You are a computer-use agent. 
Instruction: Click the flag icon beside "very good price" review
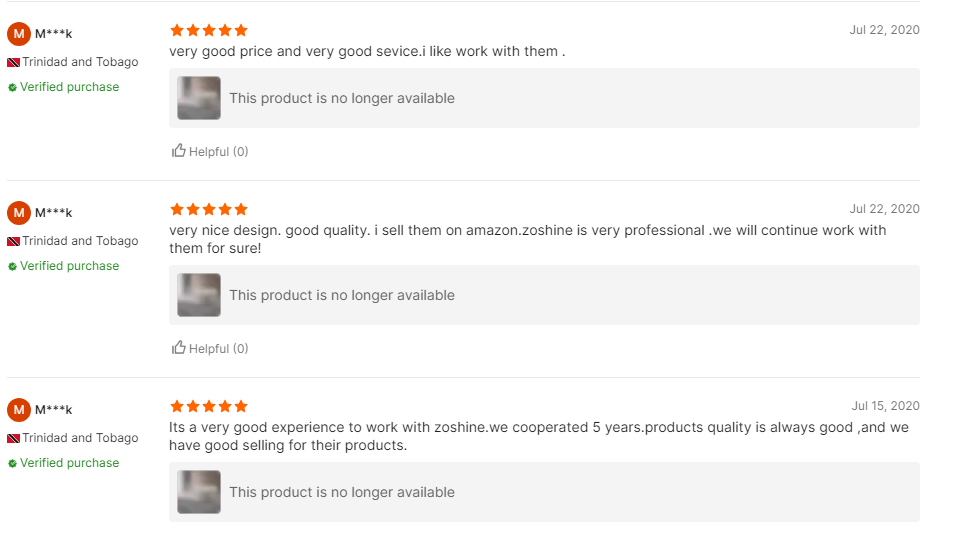tap(14, 62)
